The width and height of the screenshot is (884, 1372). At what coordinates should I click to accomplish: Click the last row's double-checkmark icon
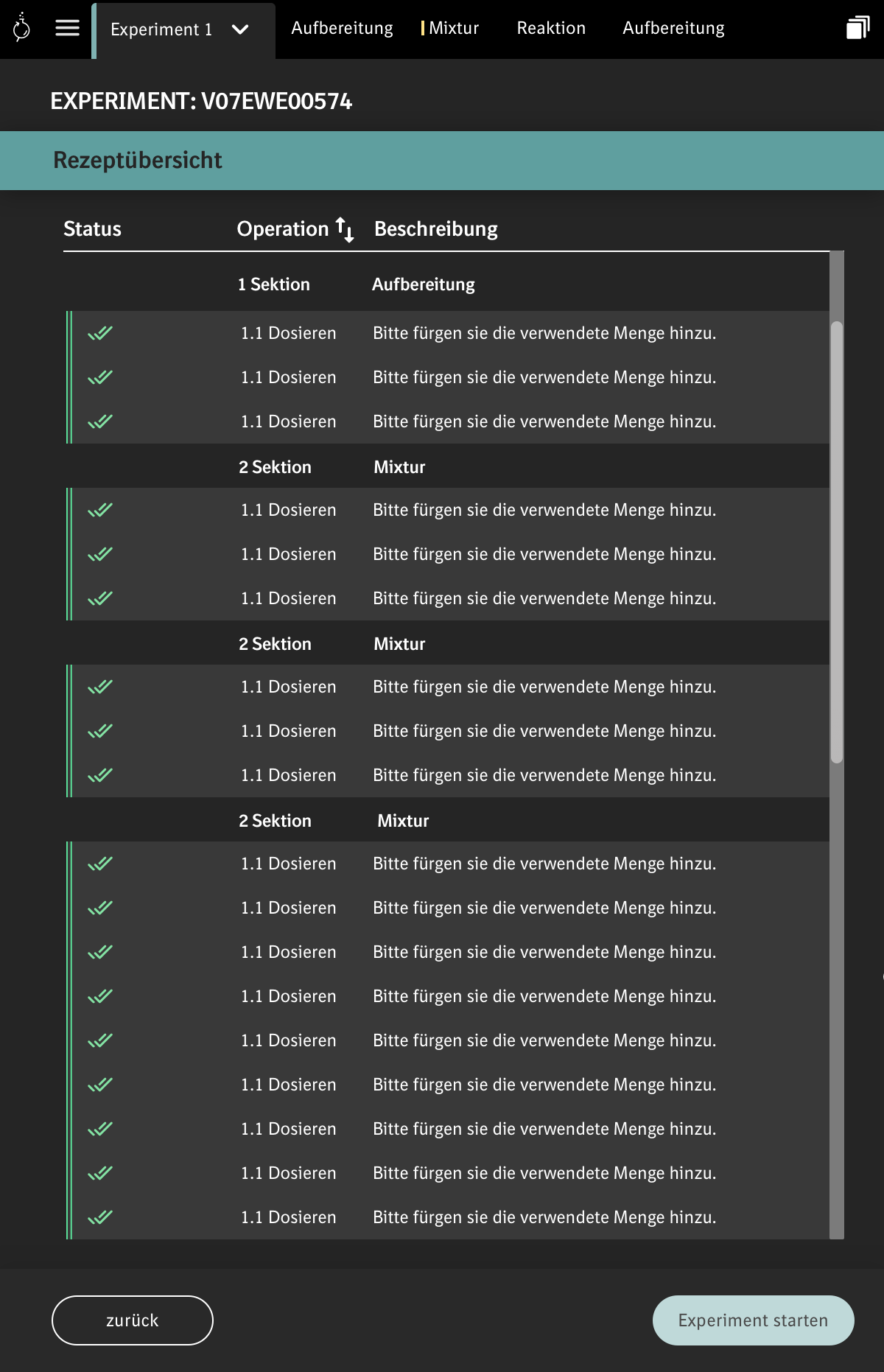click(x=100, y=1217)
